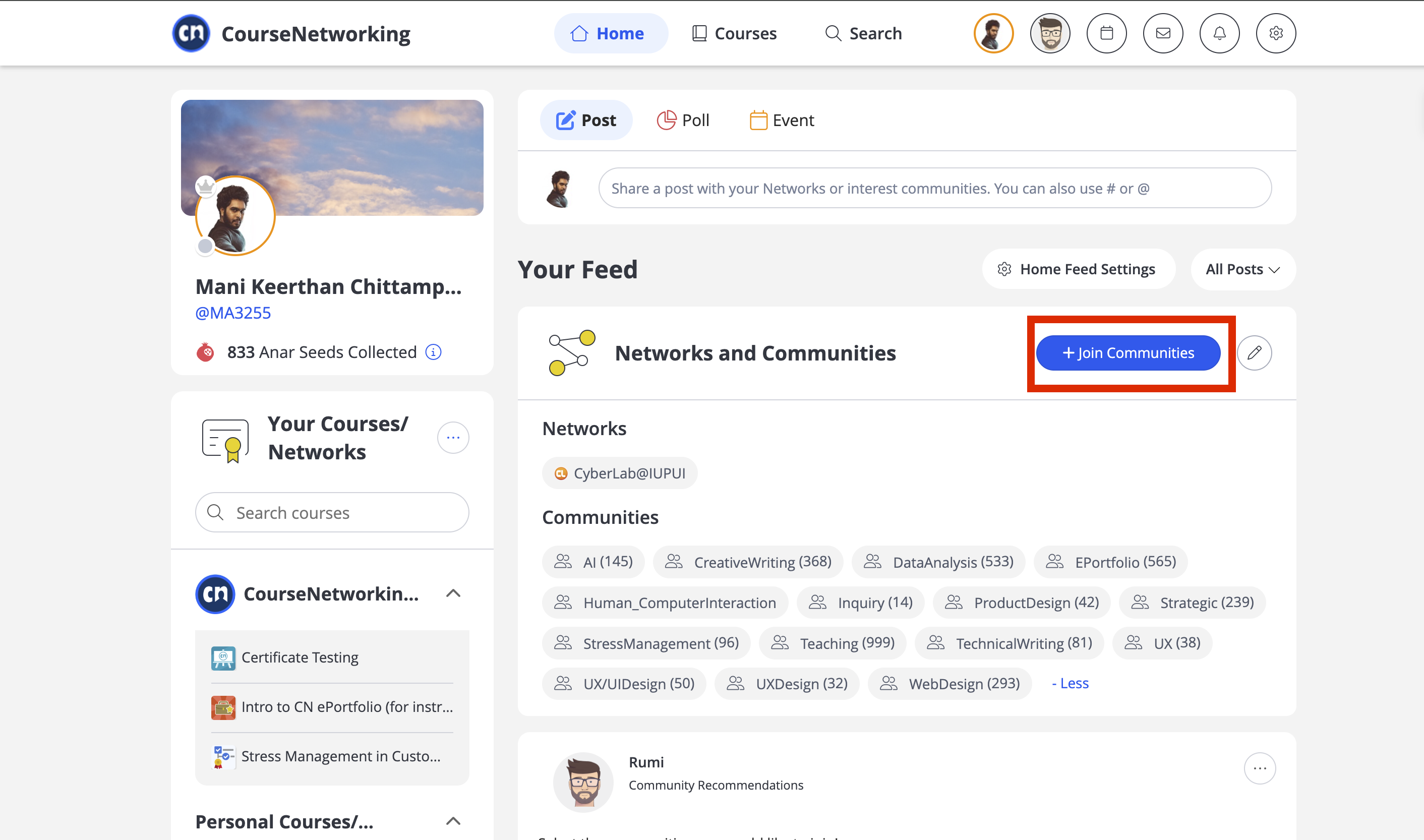Image resolution: width=1424 pixels, height=840 pixels.
Task: Open the Teaching (999) community
Action: pyautogui.click(x=833, y=643)
